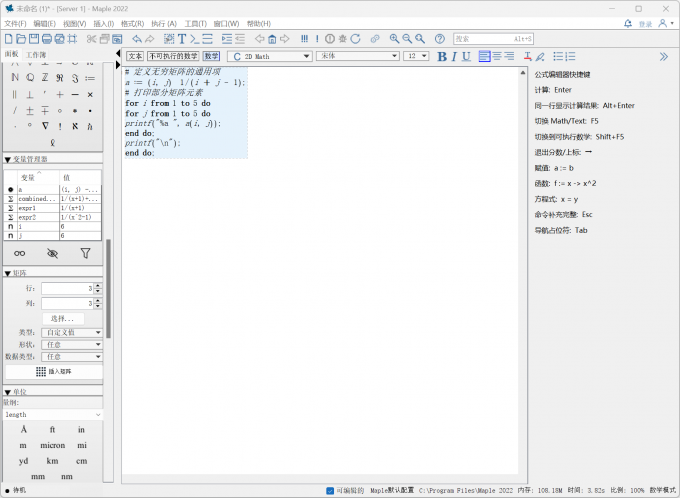Apply bold formatting with the B icon

442,56
